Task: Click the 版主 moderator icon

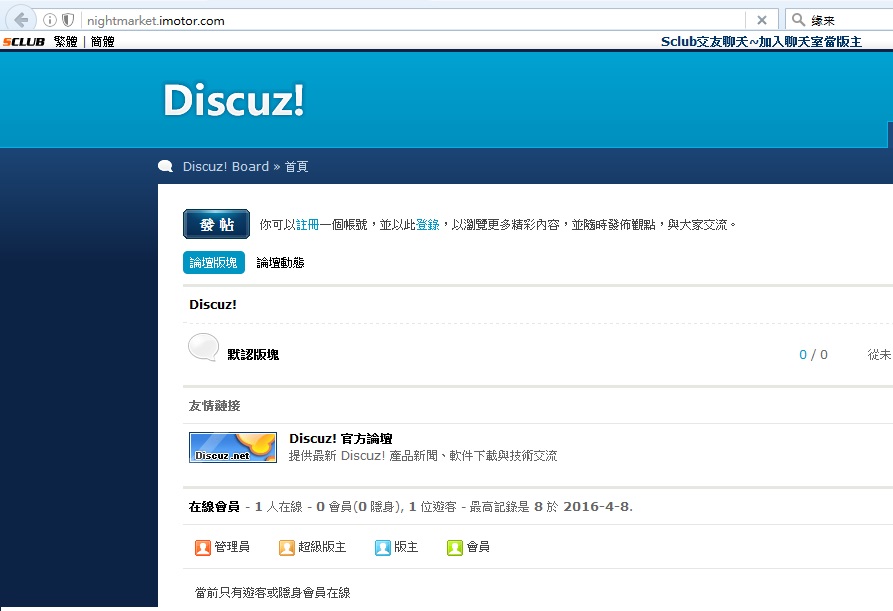Action: (x=383, y=547)
